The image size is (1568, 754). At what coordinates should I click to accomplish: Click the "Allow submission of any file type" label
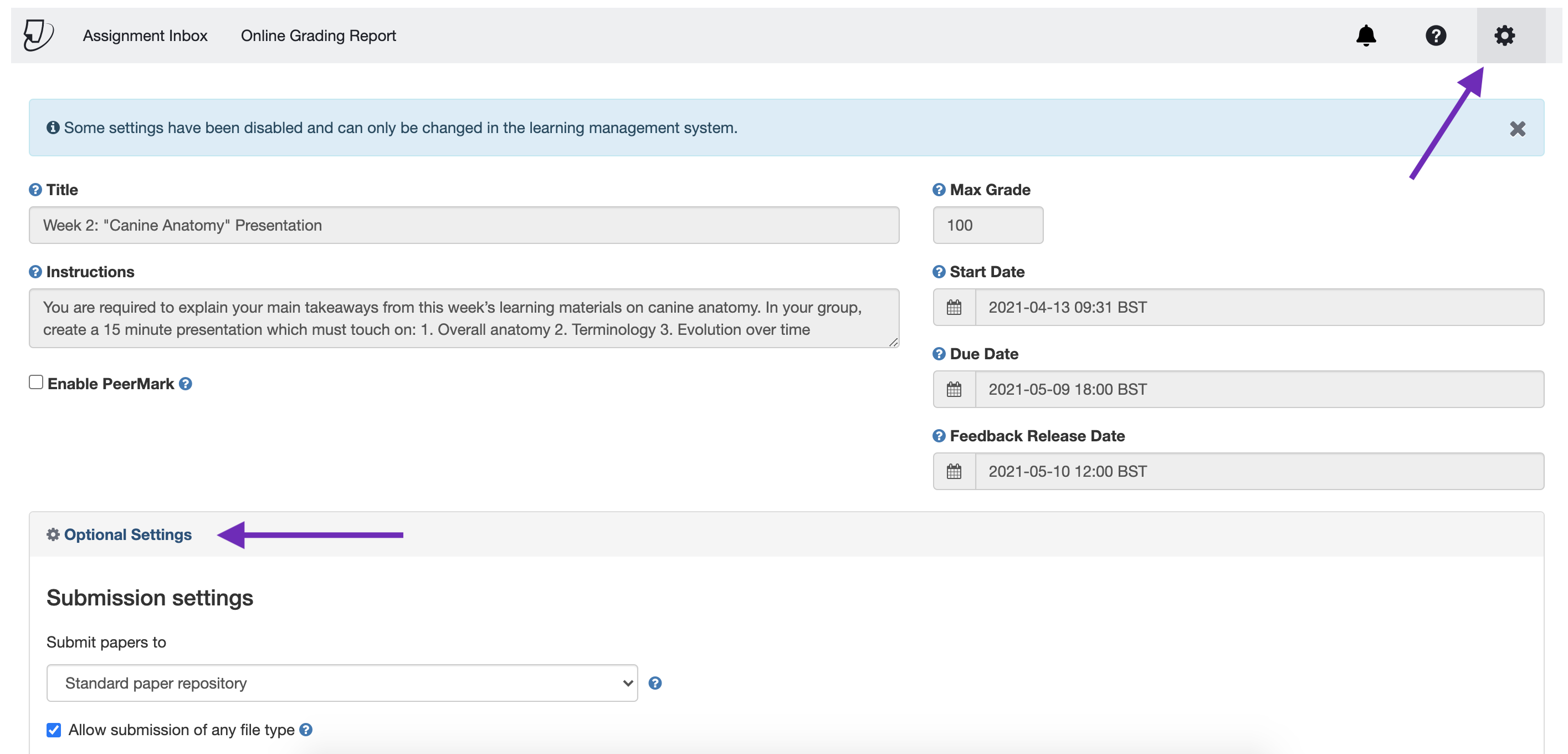[x=181, y=730]
